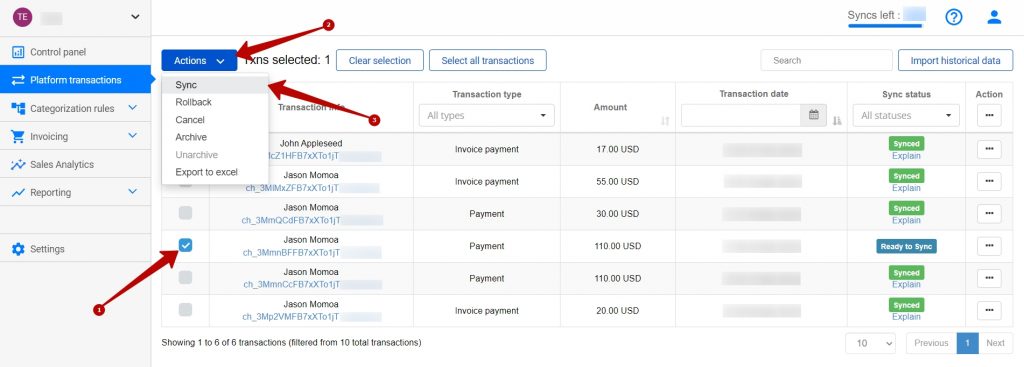The height and width of the screenshot is (367, 1024).
Task: Click into the Search input field
Action: [826, 60]
